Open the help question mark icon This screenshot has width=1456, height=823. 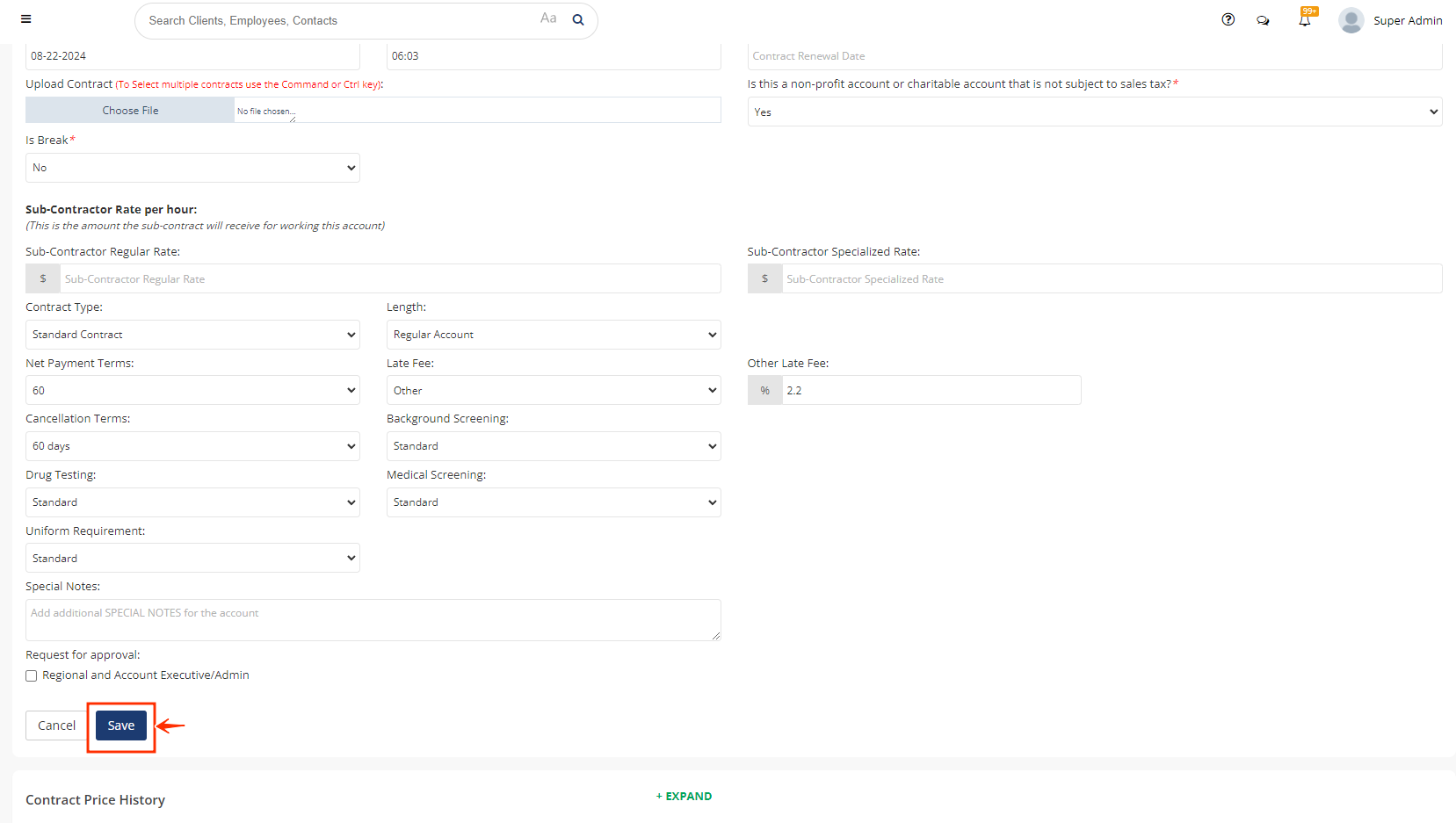pyautogui.click(x=1228, y=20)
